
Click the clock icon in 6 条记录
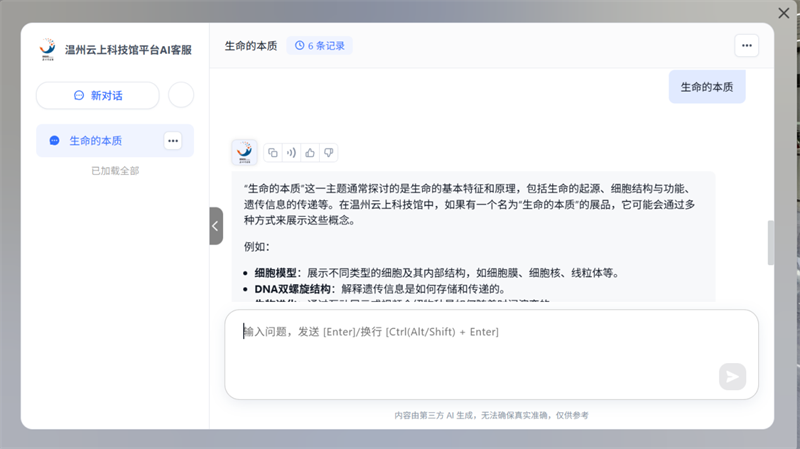(x=299, y=45)
